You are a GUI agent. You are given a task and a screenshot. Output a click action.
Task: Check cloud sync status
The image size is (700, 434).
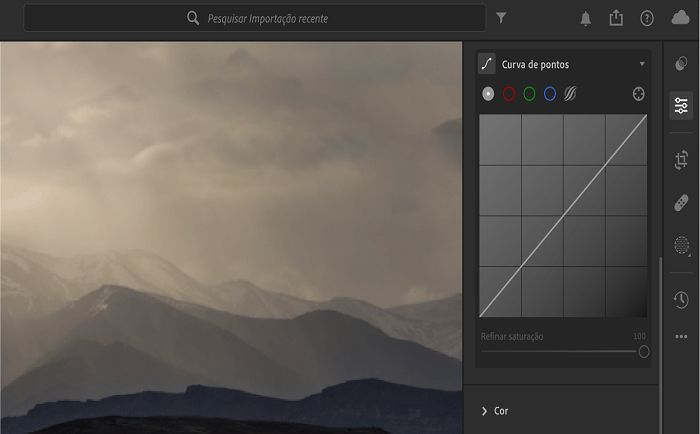680,17
